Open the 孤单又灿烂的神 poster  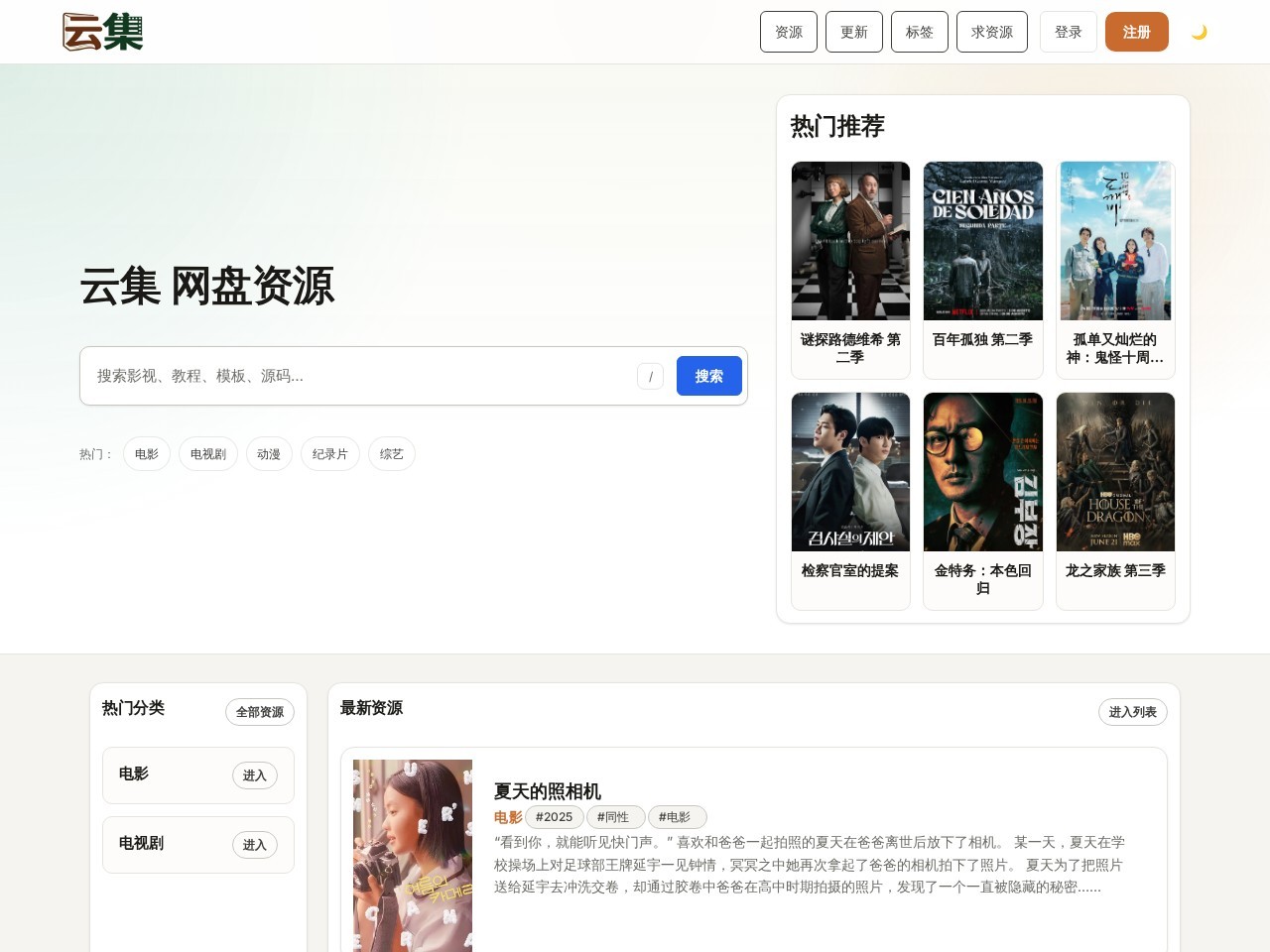1116,241
